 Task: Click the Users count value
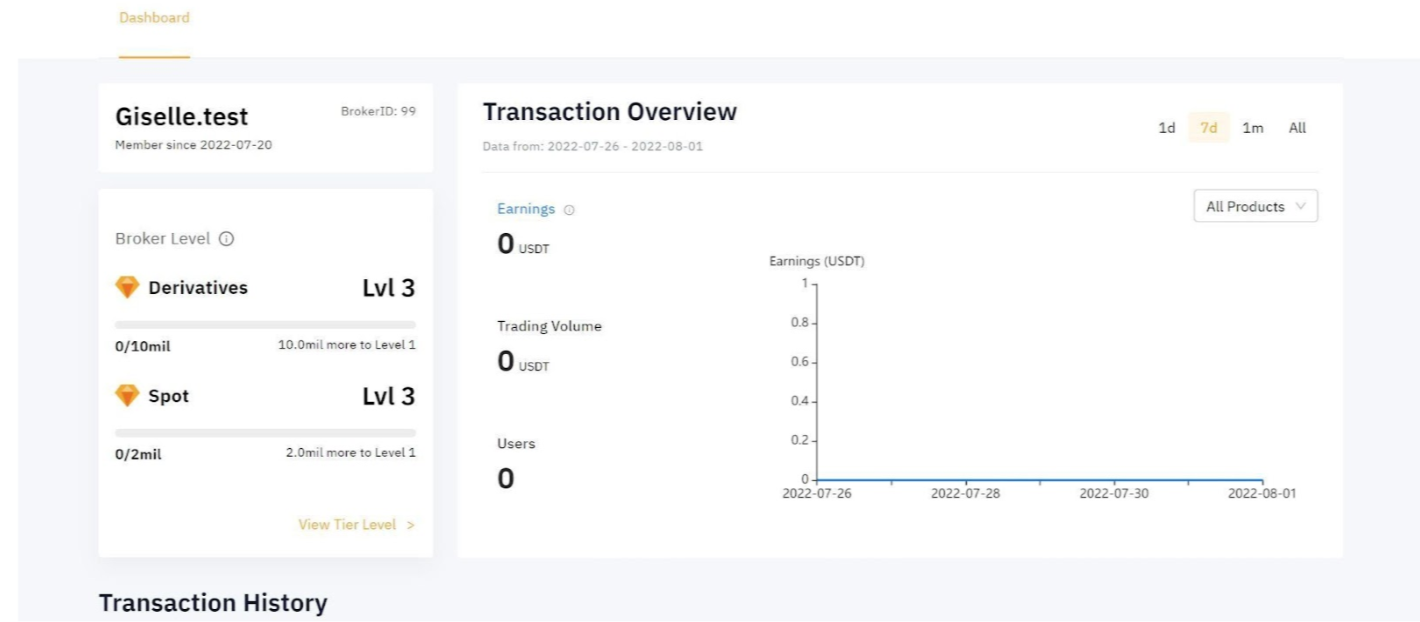(506, 479)
